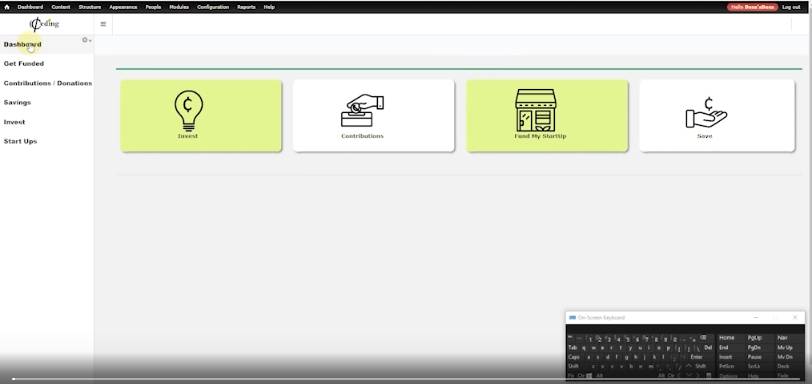Viewport: 812px width, 384px height.
Task: Click the Fund My StartUp shop icon
Action: click(x=535, y=110)
